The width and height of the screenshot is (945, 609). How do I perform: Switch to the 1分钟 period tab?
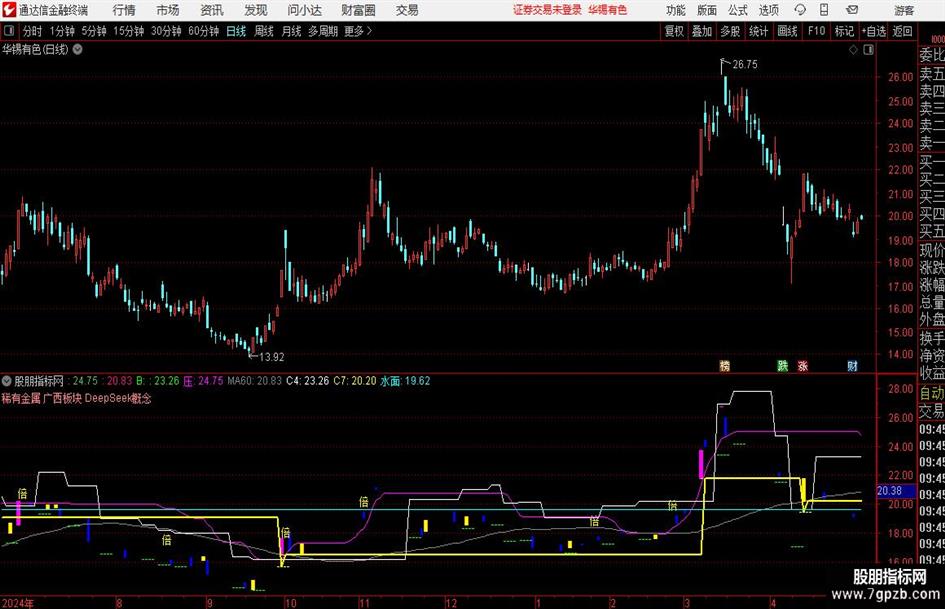click(62, 31)
